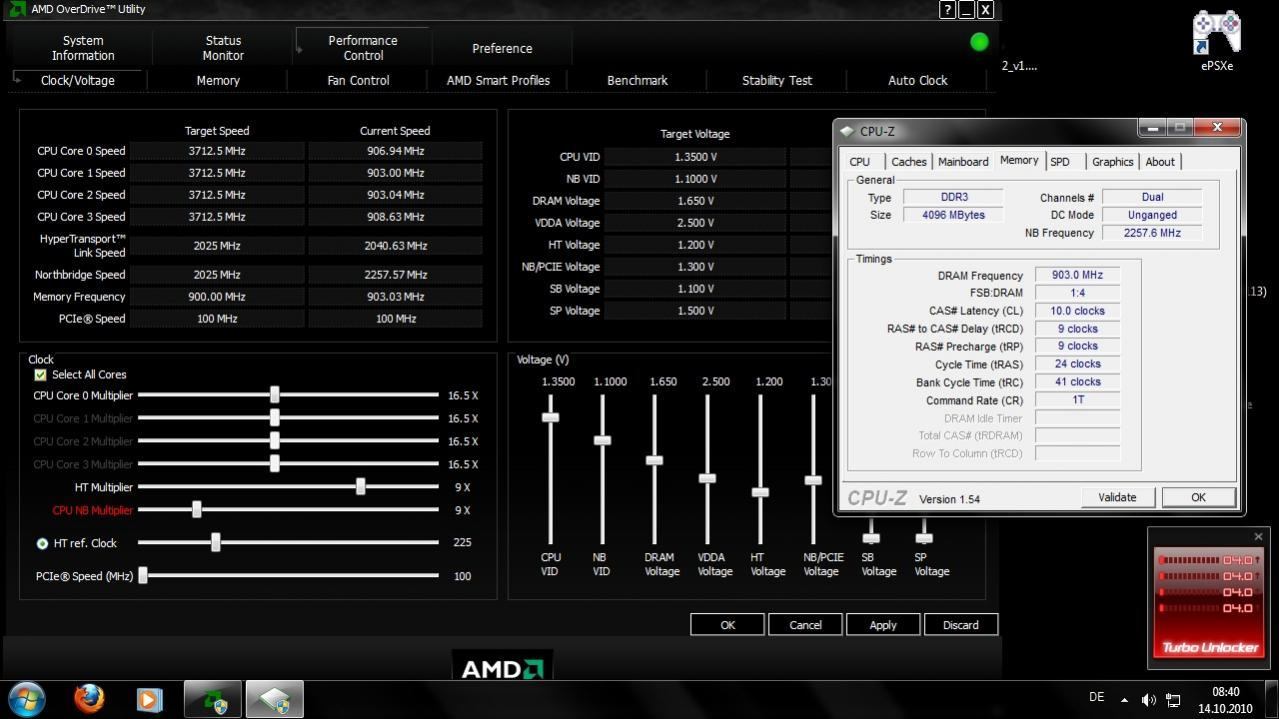Show hidden tray icons arrow

[1124, 700]
